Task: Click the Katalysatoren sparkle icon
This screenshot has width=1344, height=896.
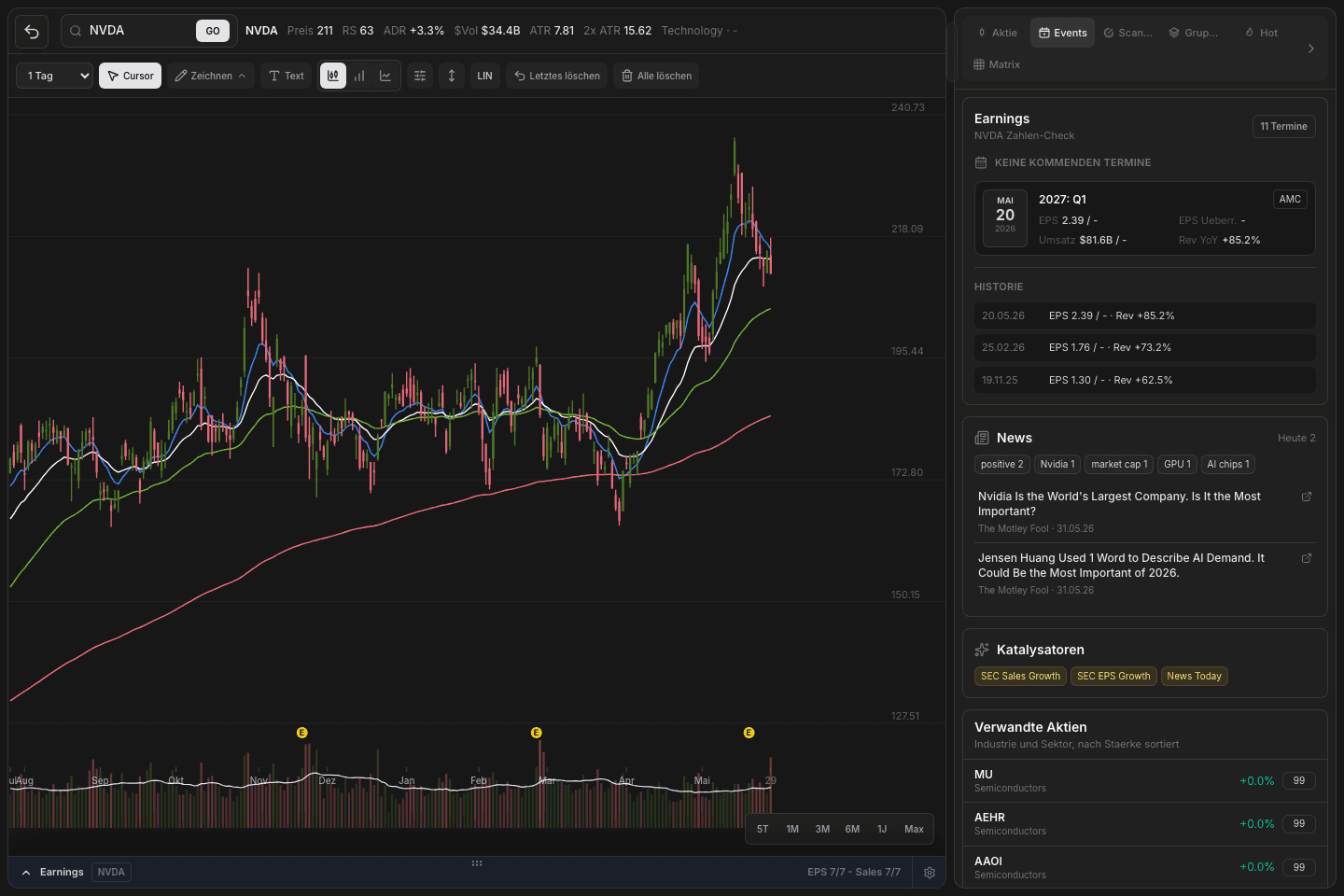Action: tap(982, 650)
